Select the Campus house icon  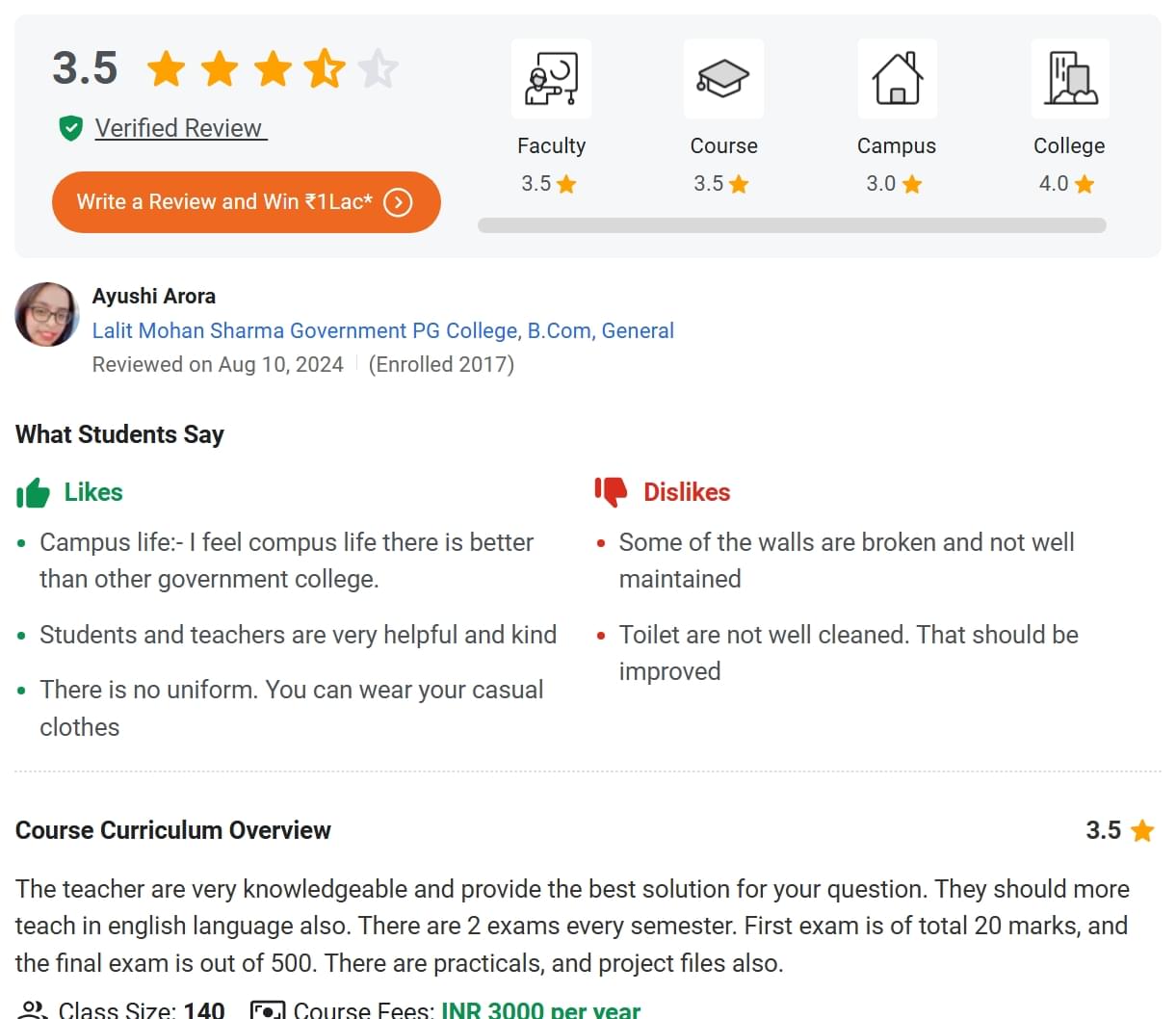897,79
